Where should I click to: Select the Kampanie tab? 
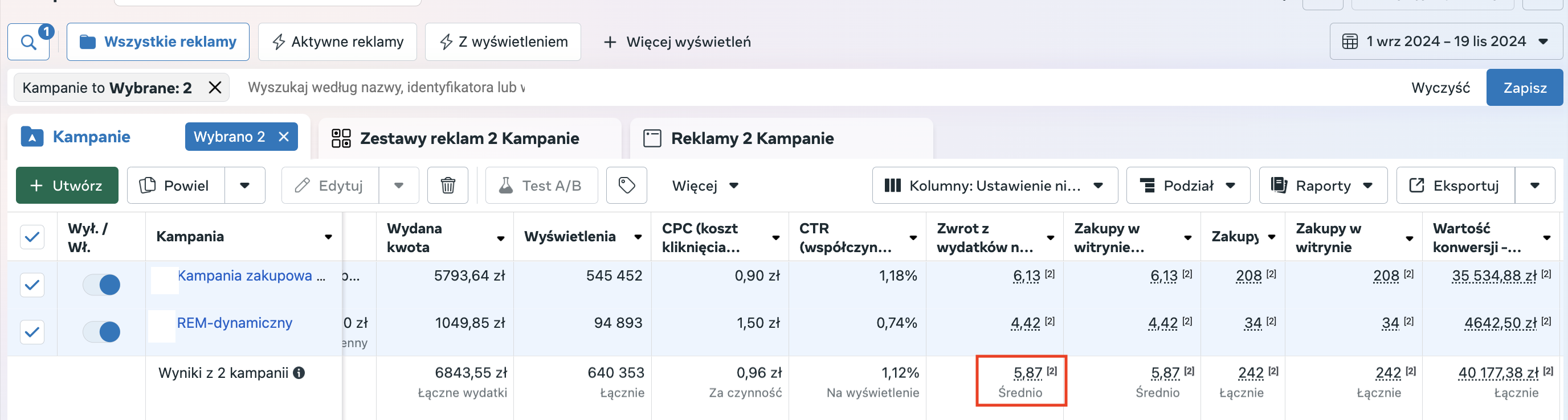pos(91,137)
